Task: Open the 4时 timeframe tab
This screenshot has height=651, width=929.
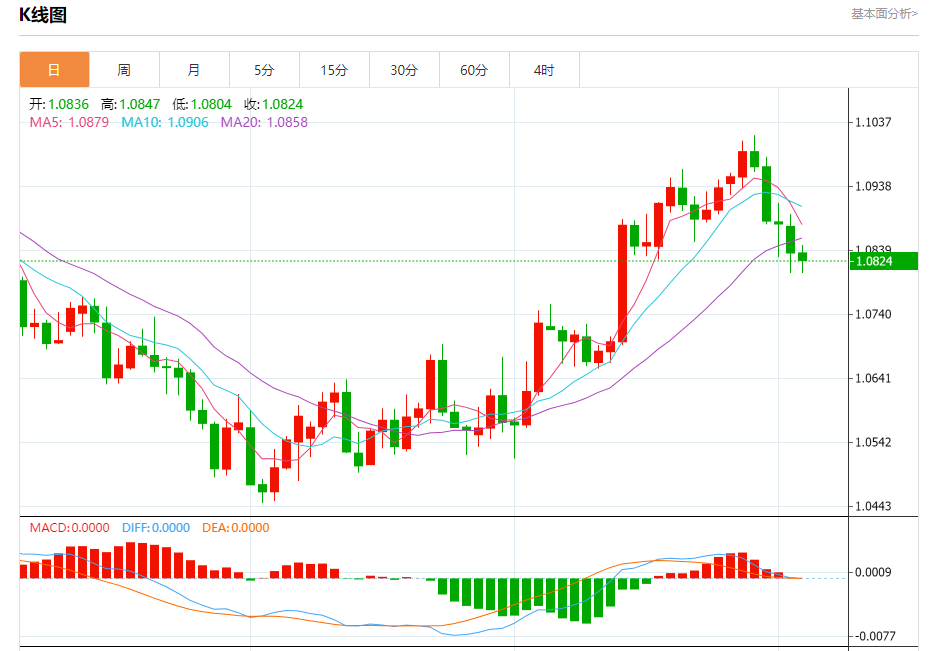Action: 544,70
